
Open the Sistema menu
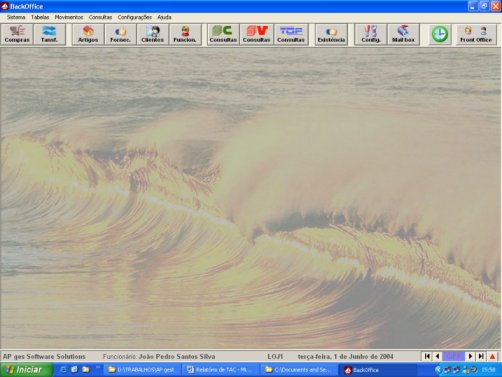click(16, 17)
